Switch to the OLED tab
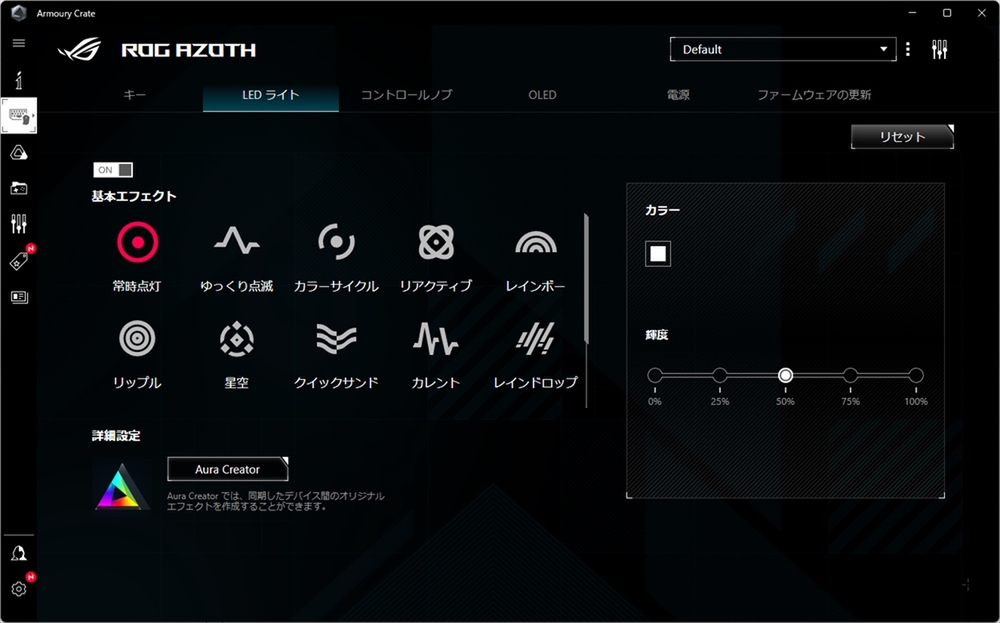The image size is (1000, 623). 542,94
